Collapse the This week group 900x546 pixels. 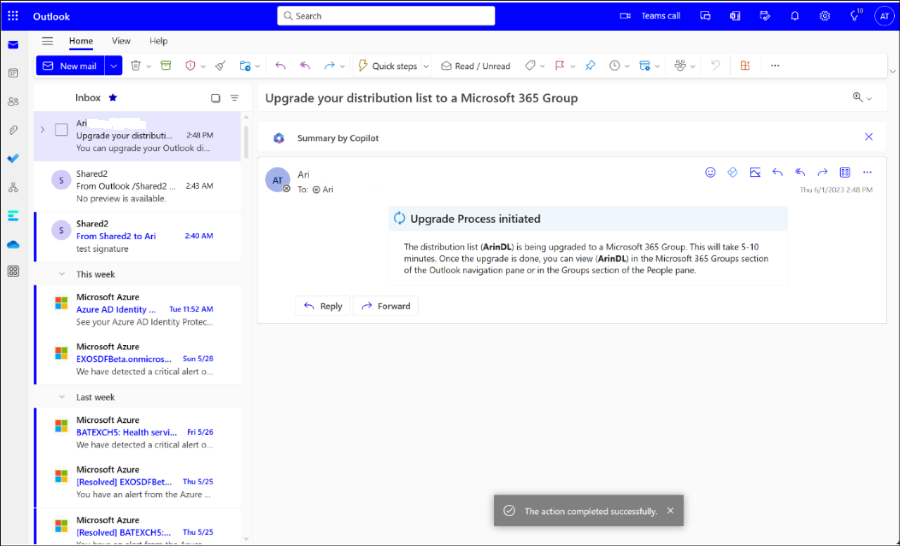62,274
